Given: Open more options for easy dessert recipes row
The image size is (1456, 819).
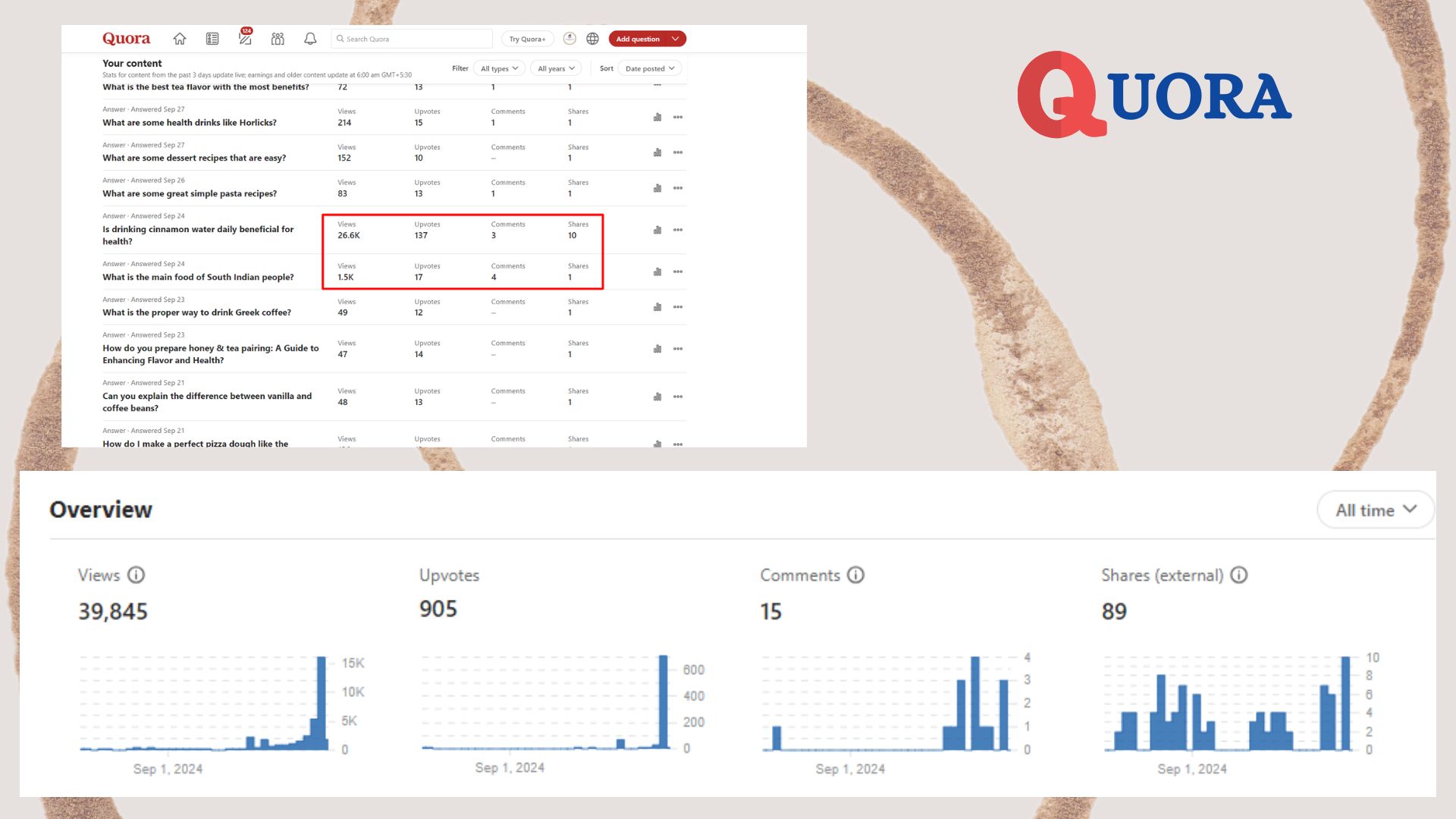Looking at the screenshot, I should tap(678, 152).
